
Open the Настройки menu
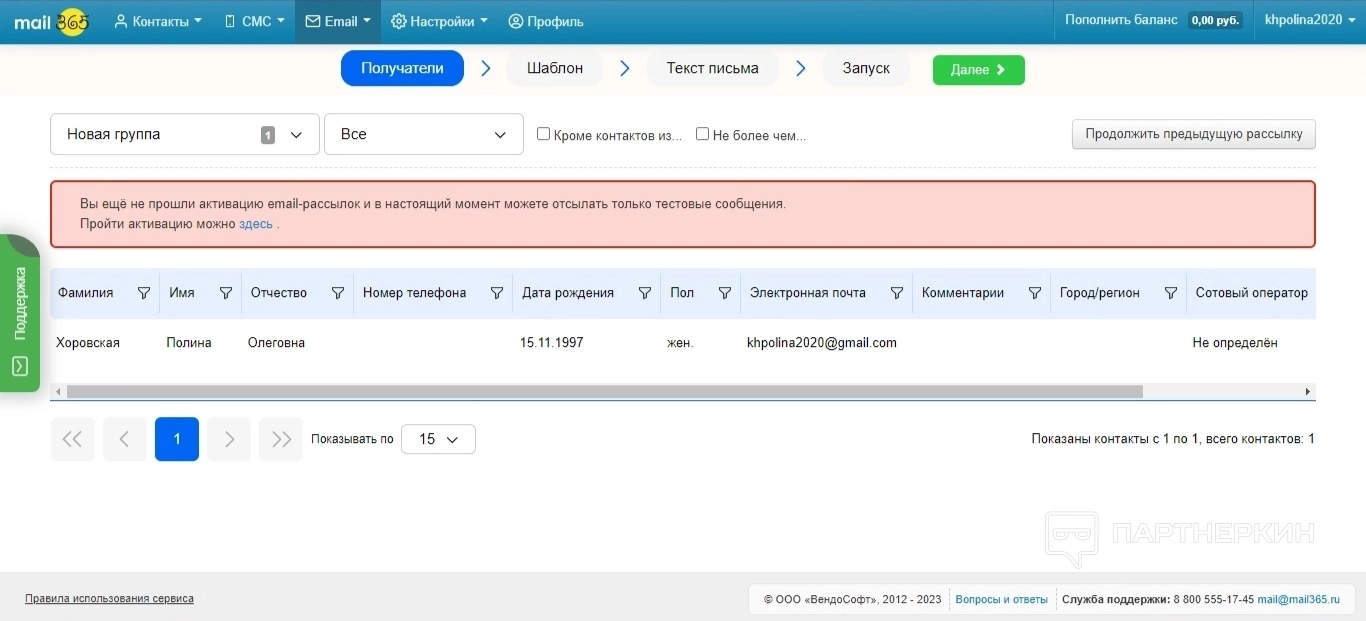click(x=439, y=21)
